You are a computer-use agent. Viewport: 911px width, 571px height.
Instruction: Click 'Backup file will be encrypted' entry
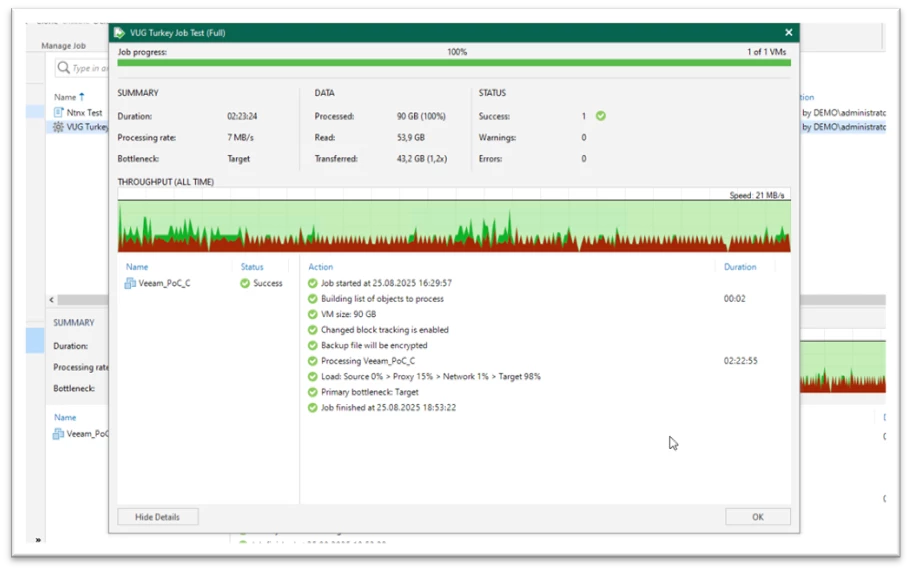click(374, 345)
